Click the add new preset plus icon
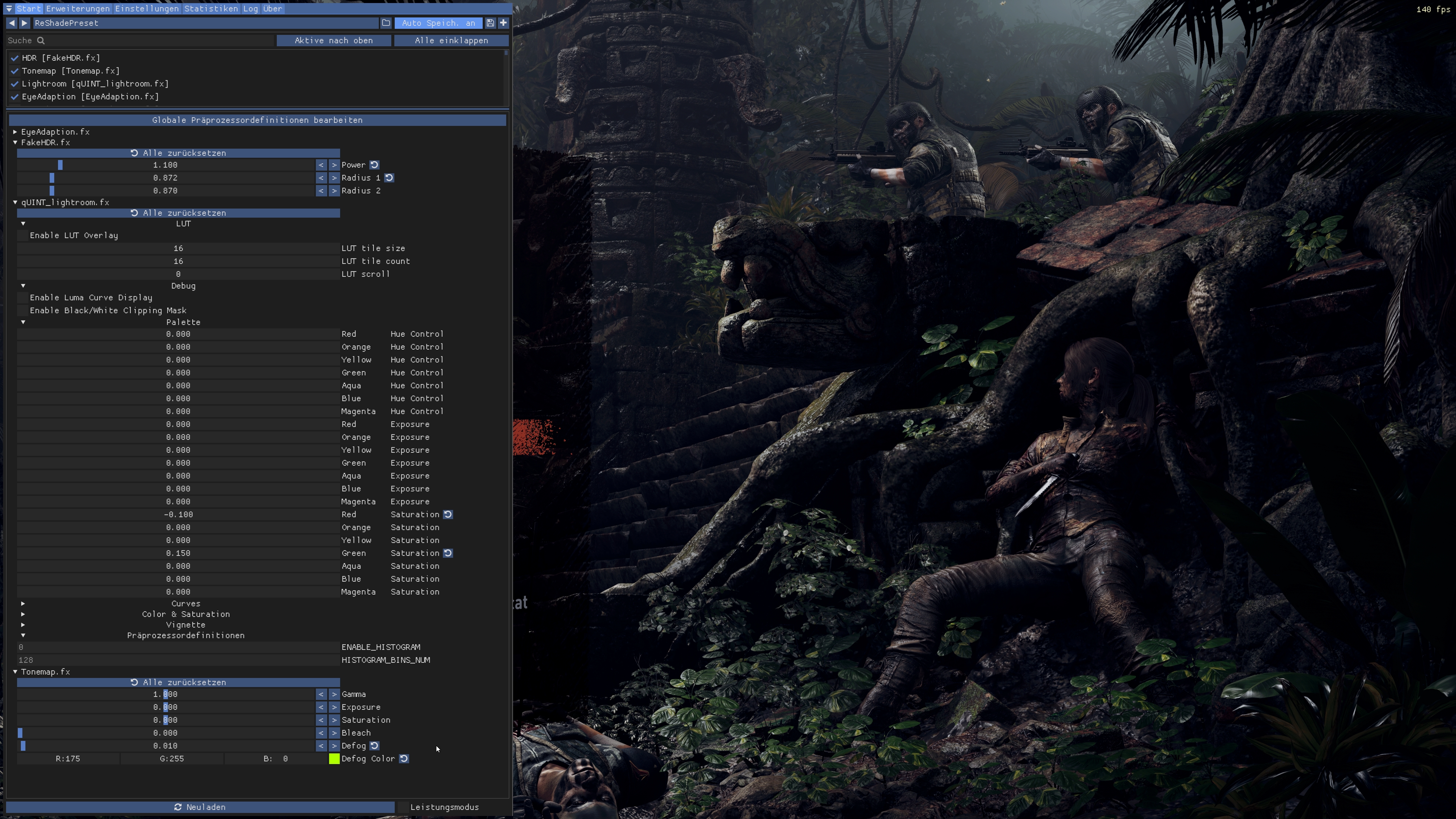The height and width of the screenshot is (819, 1456). pos(503,23)
